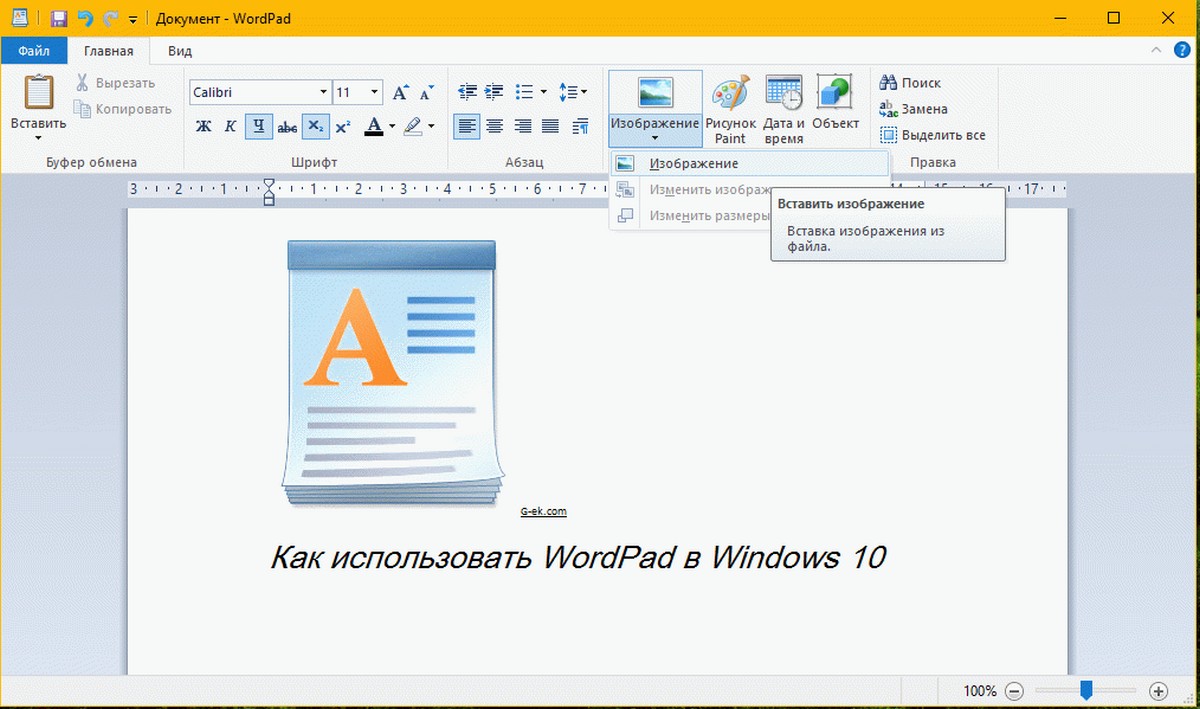Image resolution: width=1200 pixels, height=709 pixels.
Task: Open the text color dropdown arrow
Action: pyautogui.click(x=392, y=126)
